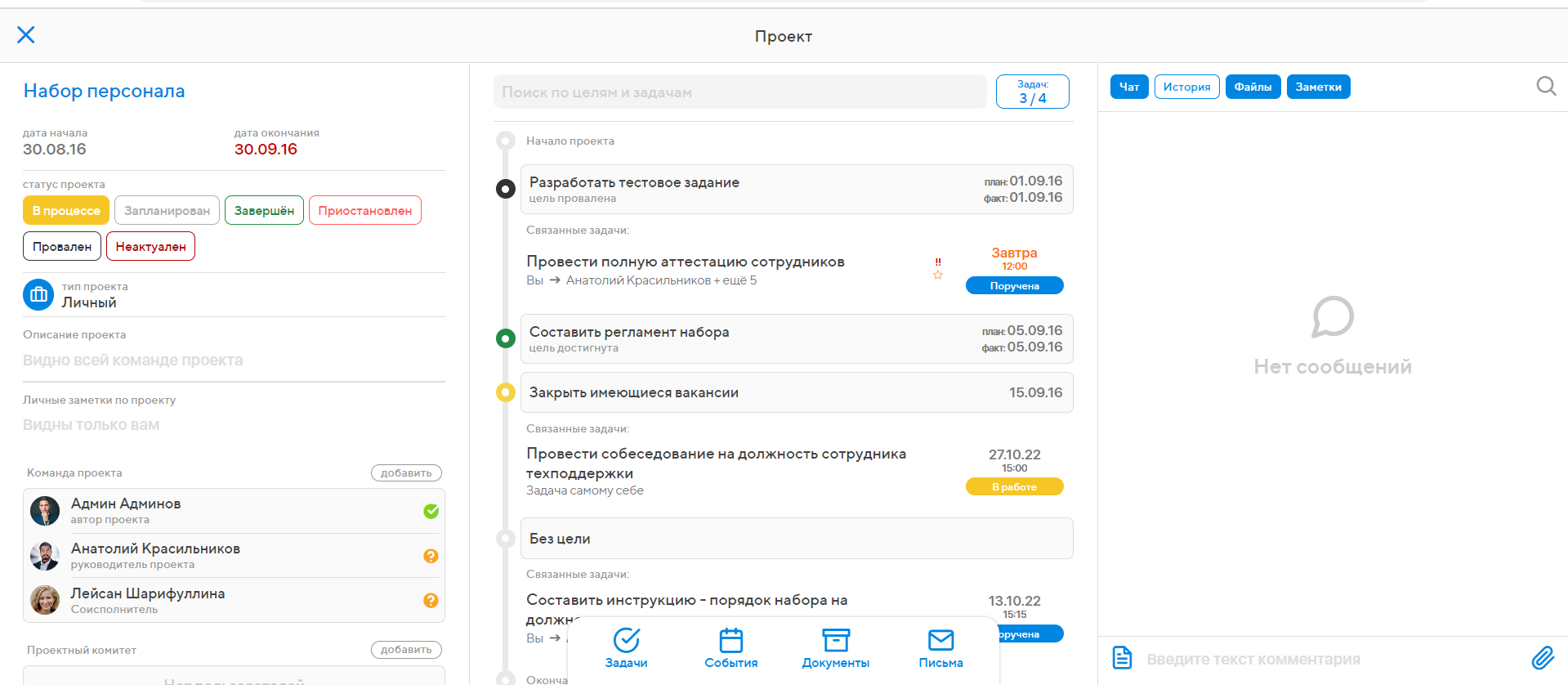1568x685 pixels.
Task: Click the end date 30.09.16
Action: tap(266, 149)
